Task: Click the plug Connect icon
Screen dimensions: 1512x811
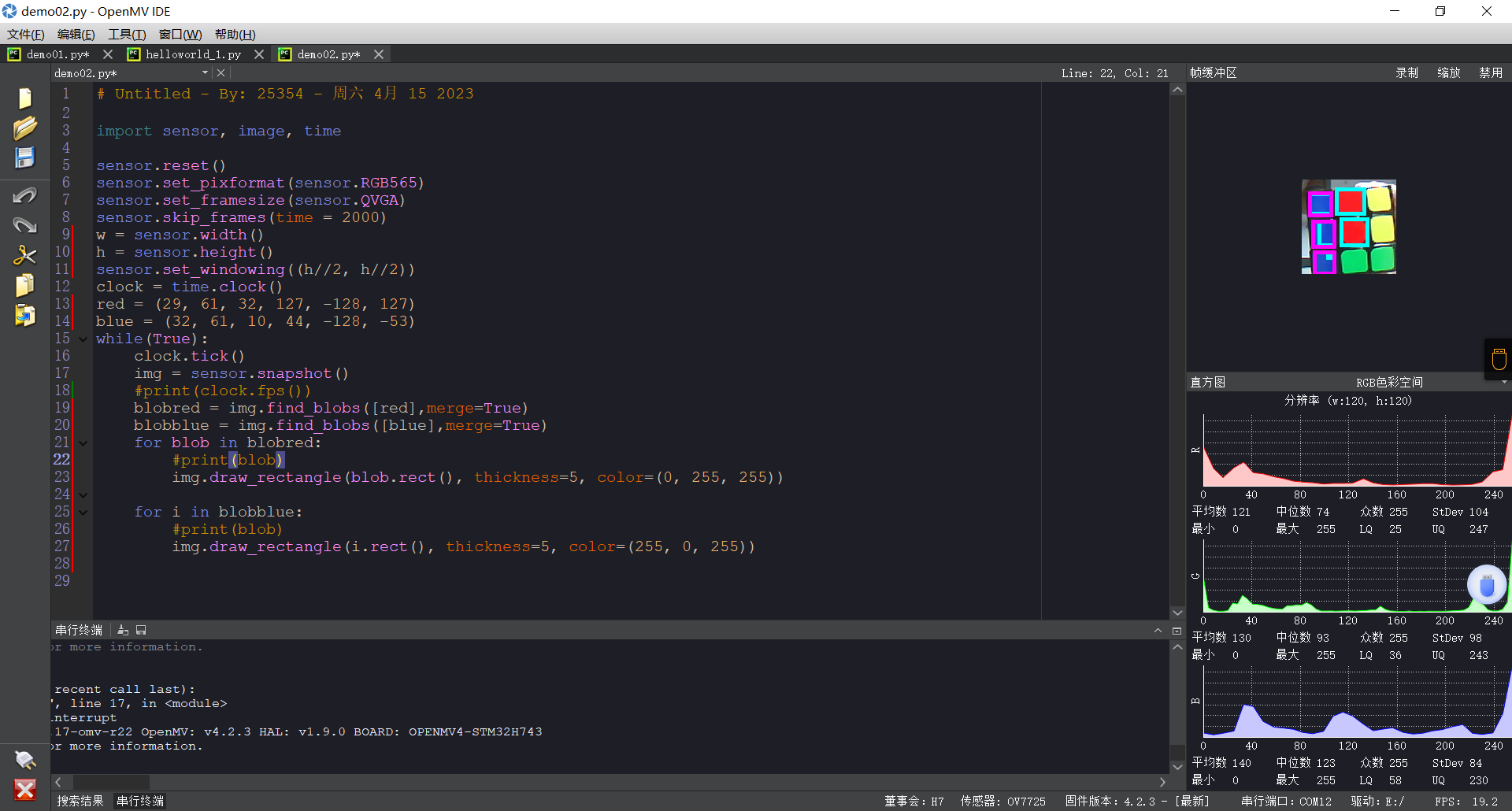Action: tap(25, 760)
